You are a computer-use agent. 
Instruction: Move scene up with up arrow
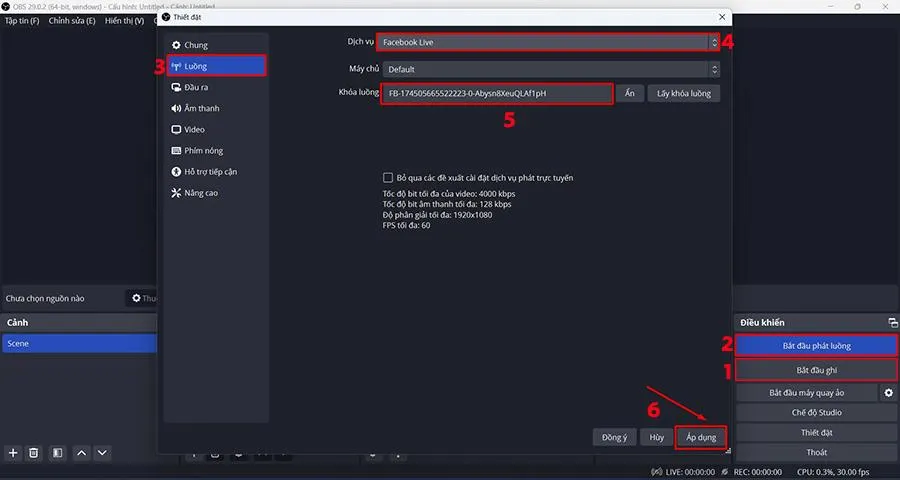(x=82, y=453)
